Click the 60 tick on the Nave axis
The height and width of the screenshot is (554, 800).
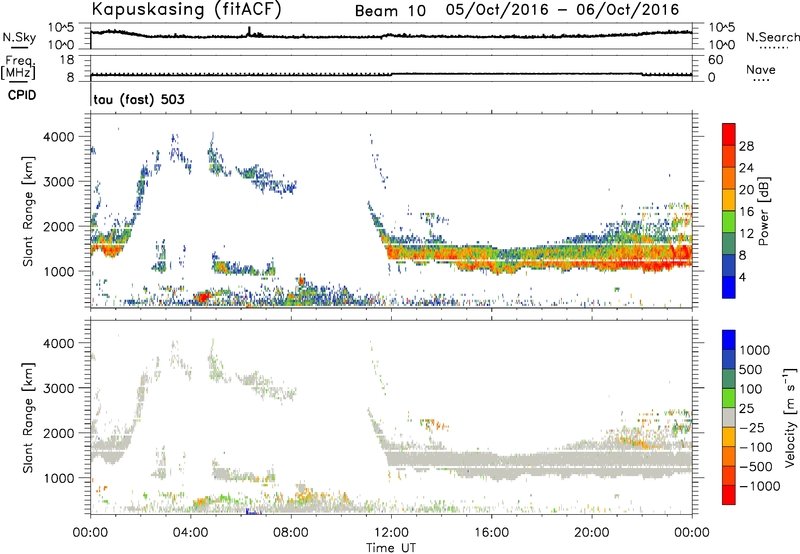(715, 60)
